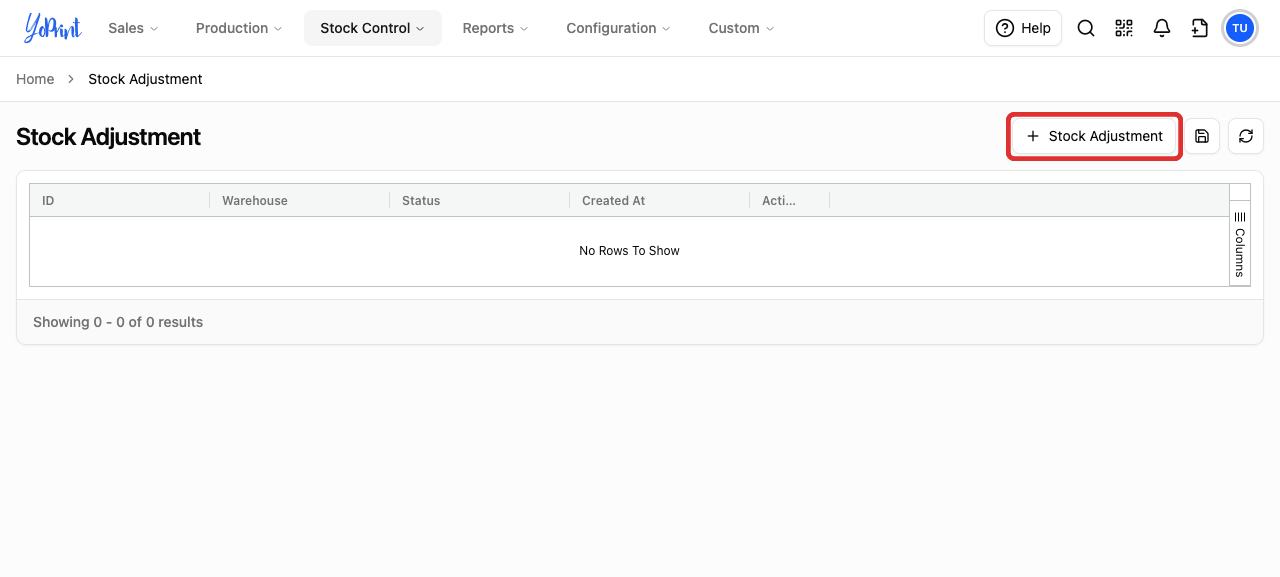This screenshot has height=577, width=1280.
Task: Sort by the ID column header
Action: click(119, 200)
